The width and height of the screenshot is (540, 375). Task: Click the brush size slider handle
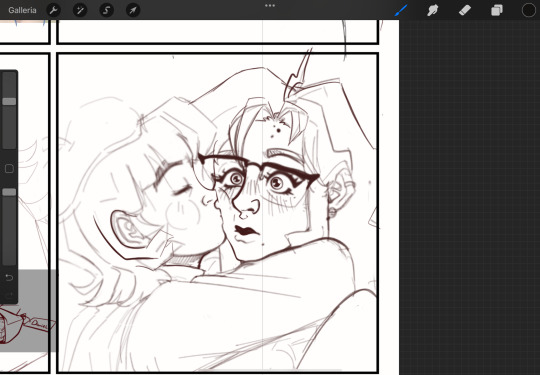click(9, 101)
